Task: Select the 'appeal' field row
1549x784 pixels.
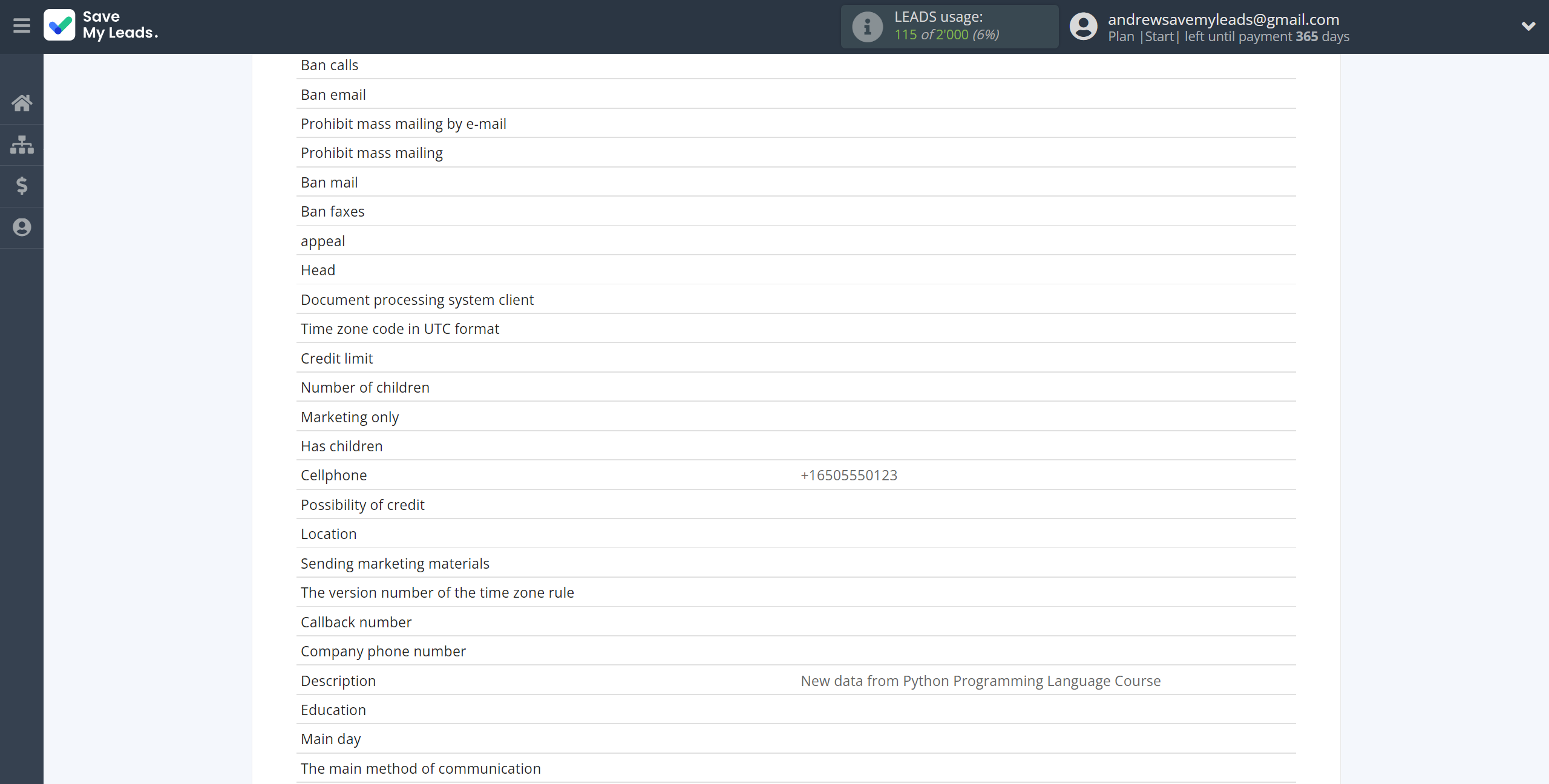Action: pyautogui.click(x=796, y=241)
